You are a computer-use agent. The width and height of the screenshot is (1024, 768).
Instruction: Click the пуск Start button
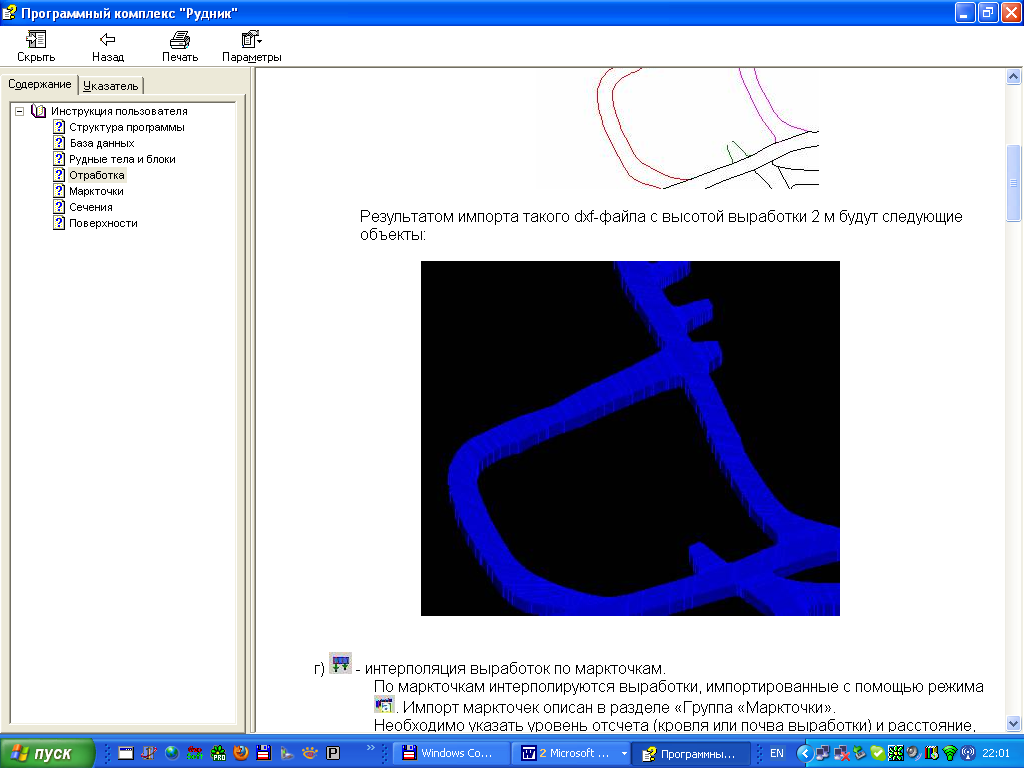[x=47, y=753]
